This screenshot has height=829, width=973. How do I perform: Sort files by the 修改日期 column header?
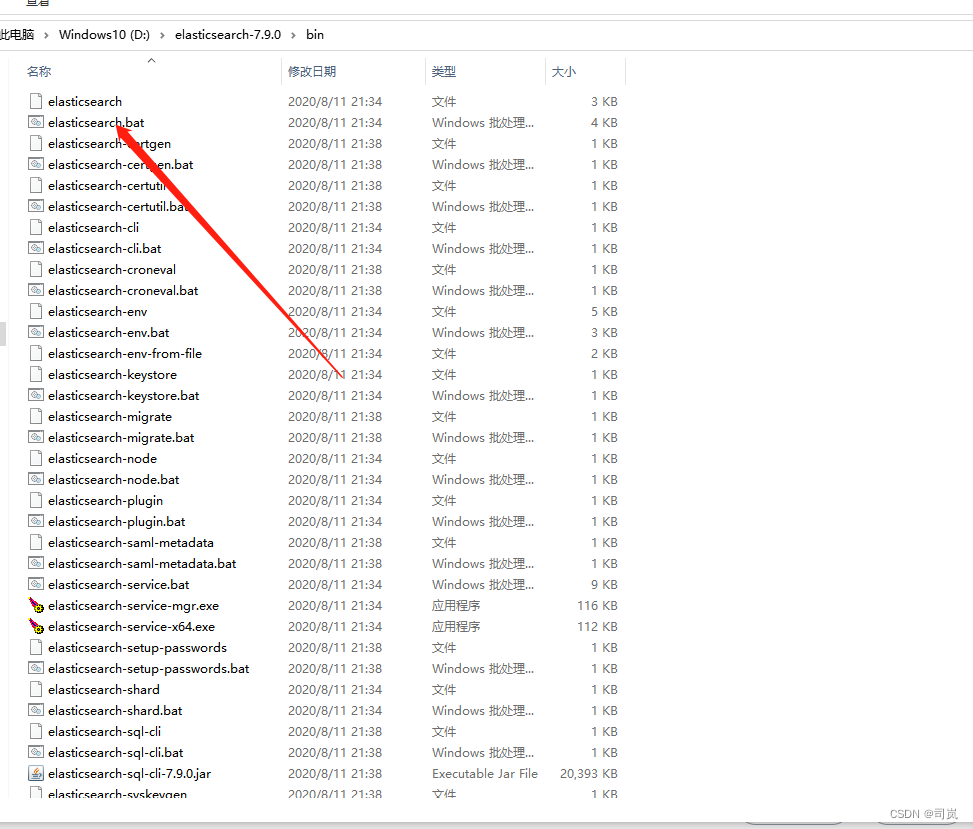tap(312, 71)
